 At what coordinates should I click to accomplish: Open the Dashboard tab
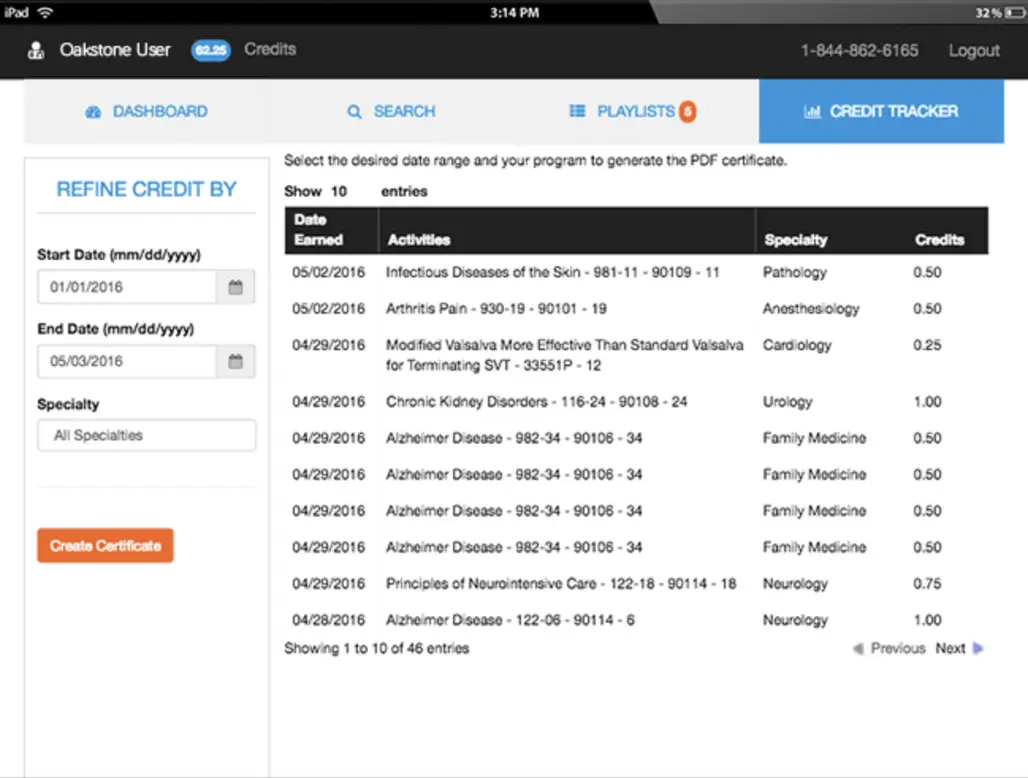coord(146,111)
